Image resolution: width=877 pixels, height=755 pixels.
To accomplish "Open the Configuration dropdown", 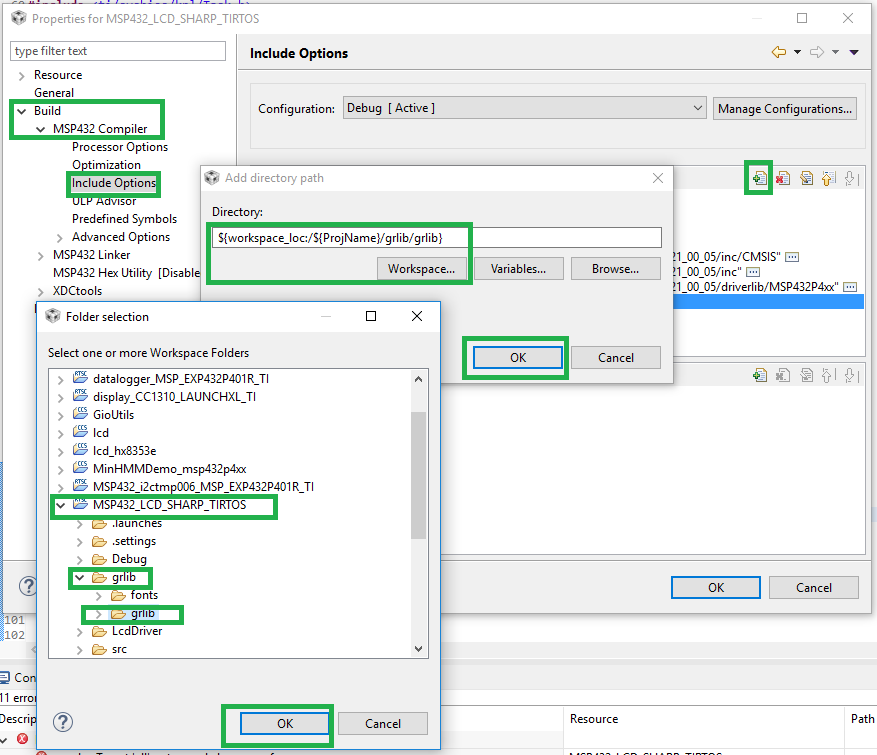I will click(525, 108).
